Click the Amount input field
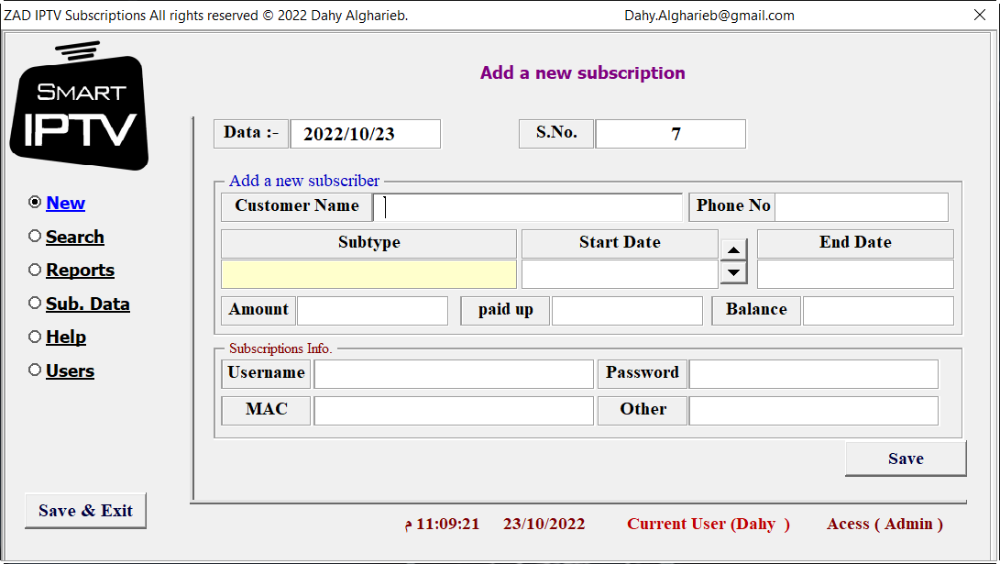Image resolution: width=1000 pixels, height=564 pixels. tap(372, 311)
